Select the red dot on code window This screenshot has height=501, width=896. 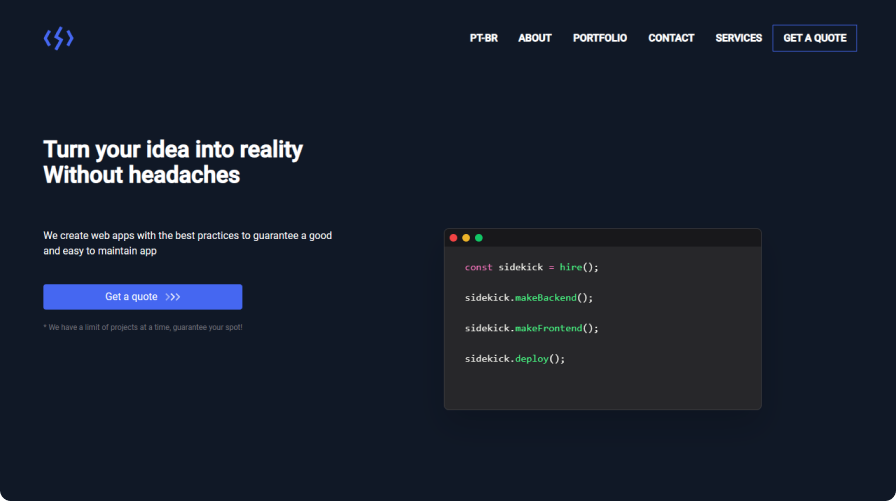tap(453, 238)
